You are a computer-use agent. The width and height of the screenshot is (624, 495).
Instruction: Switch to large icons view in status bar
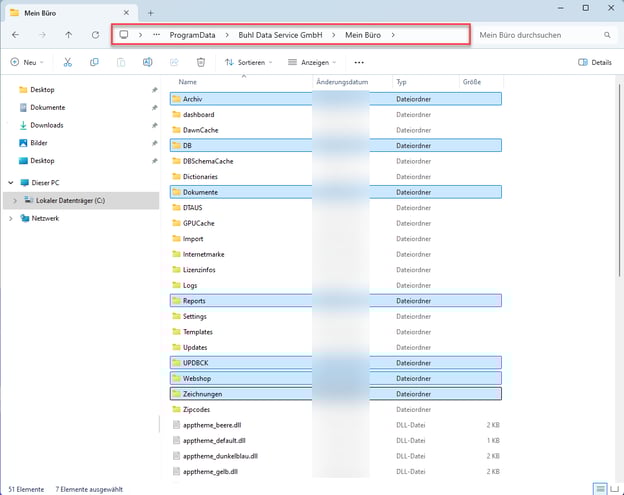pos(613,489)
